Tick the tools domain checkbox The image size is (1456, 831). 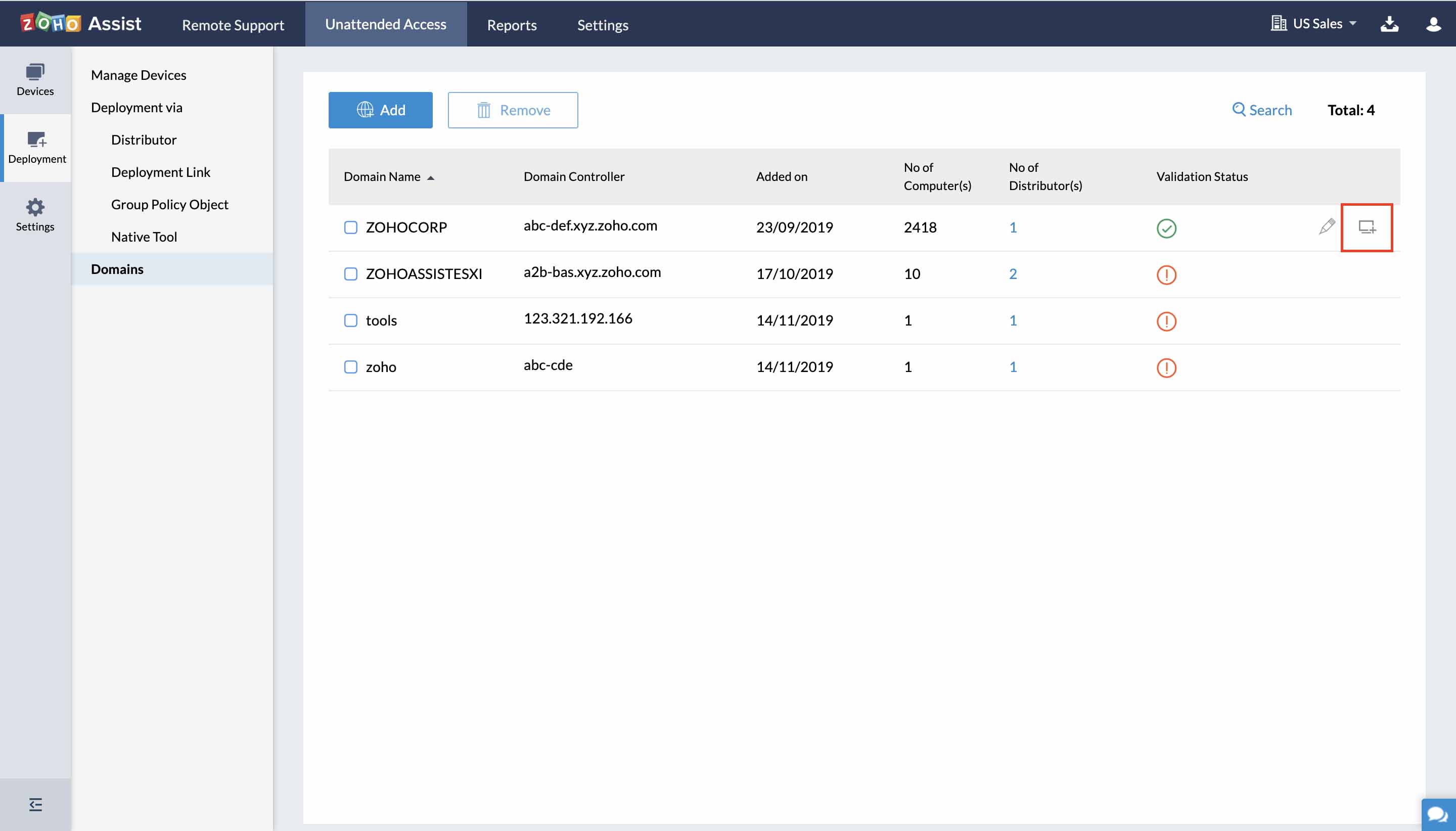(350, 320)
